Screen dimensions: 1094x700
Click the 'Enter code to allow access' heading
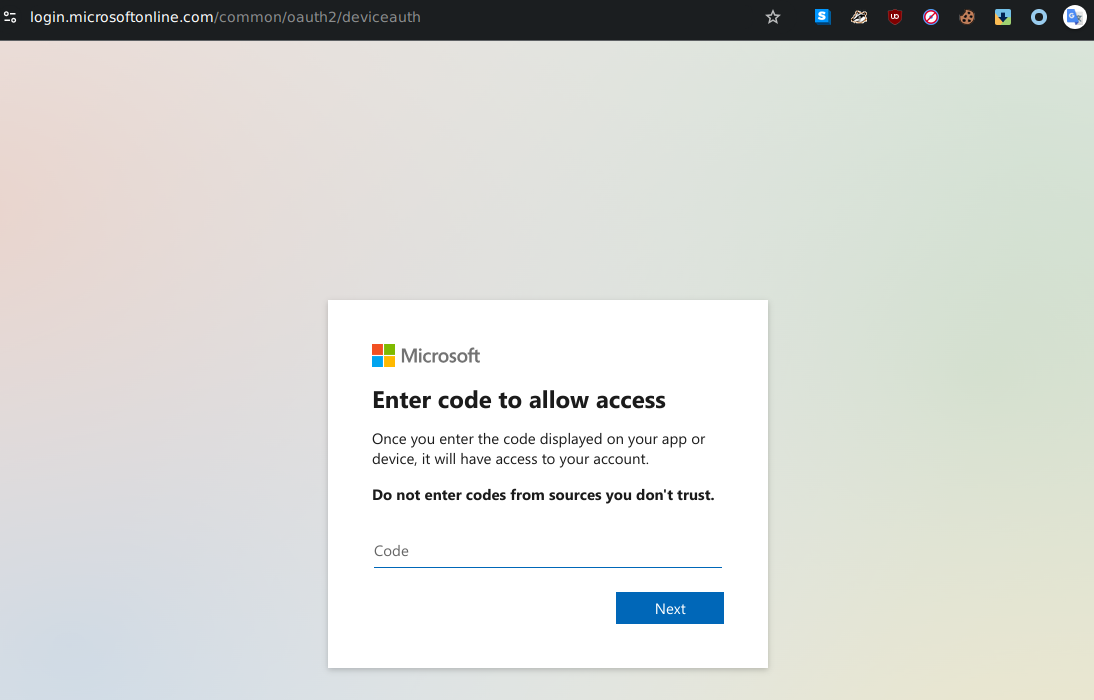(x=519, y=400)
